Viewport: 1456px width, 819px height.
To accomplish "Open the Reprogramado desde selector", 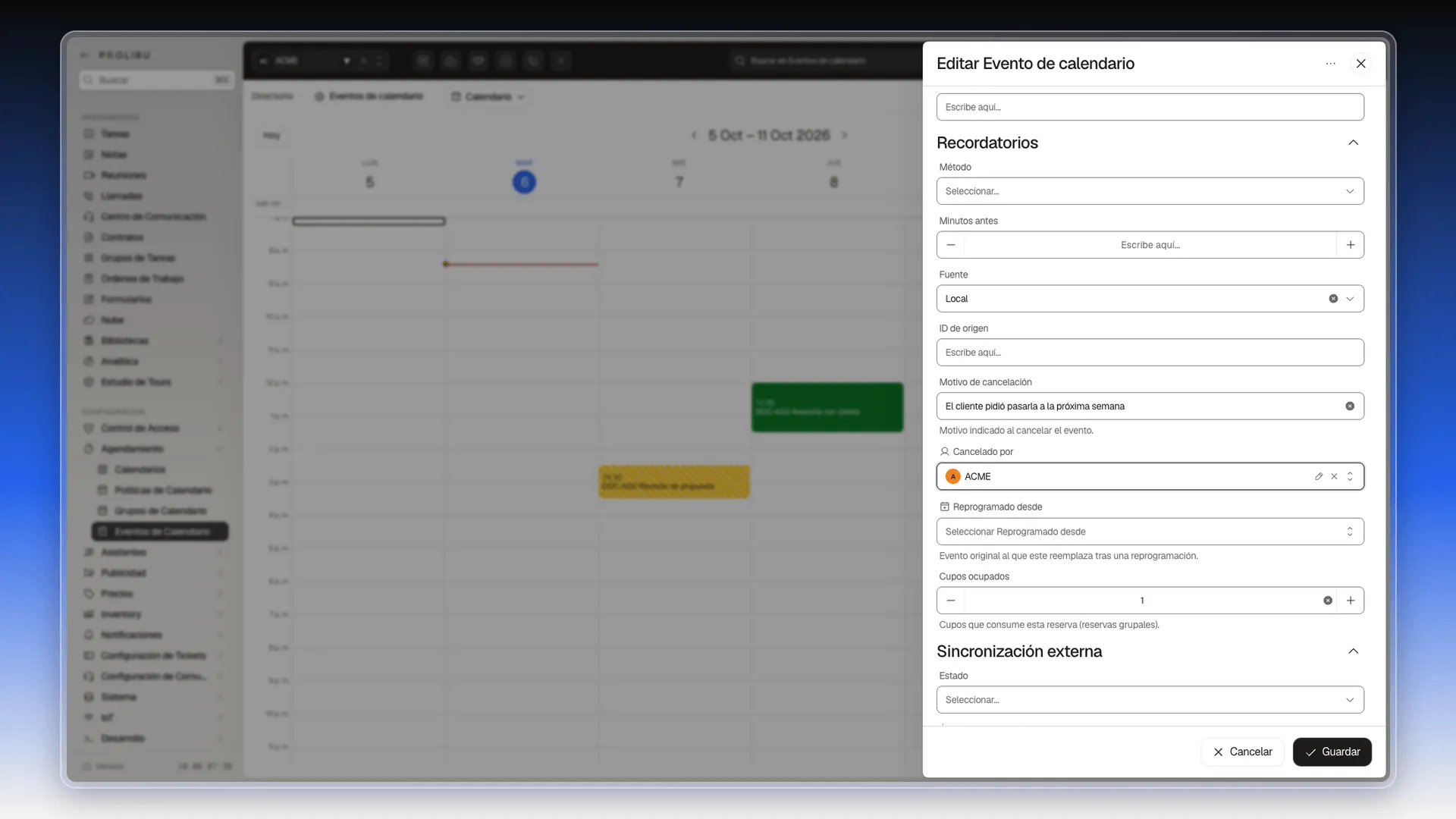I will click(1150, 532).
